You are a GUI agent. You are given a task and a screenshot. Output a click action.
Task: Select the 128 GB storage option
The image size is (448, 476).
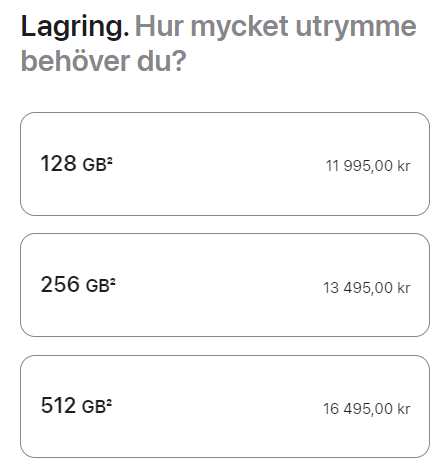click(x=225, y=164)
